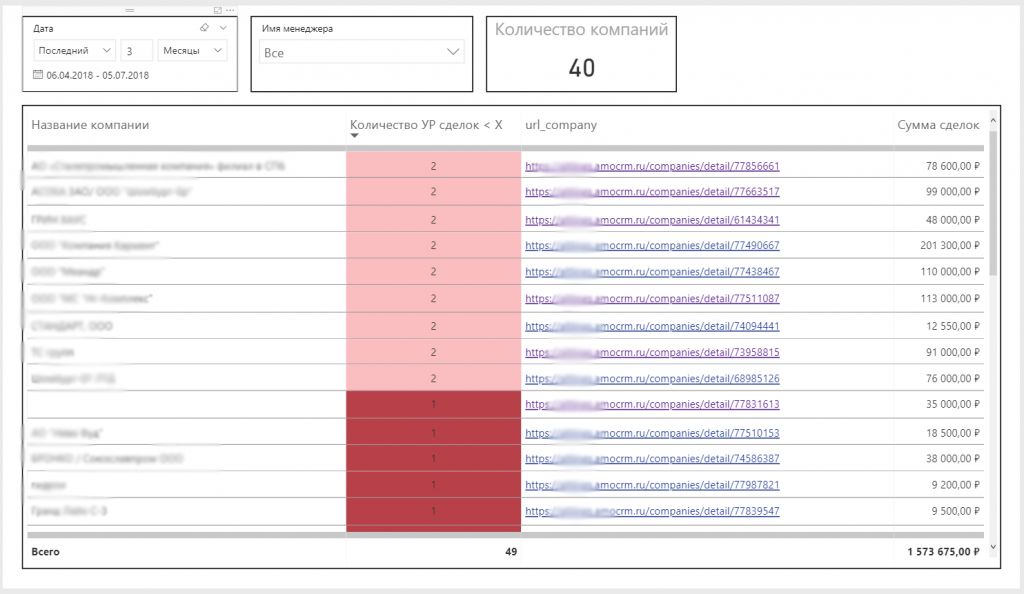The width and height of the screenshot is (1024, 594).
Task: Open more options ellipsis above the date slicer
Action: (x=230, y=10)
